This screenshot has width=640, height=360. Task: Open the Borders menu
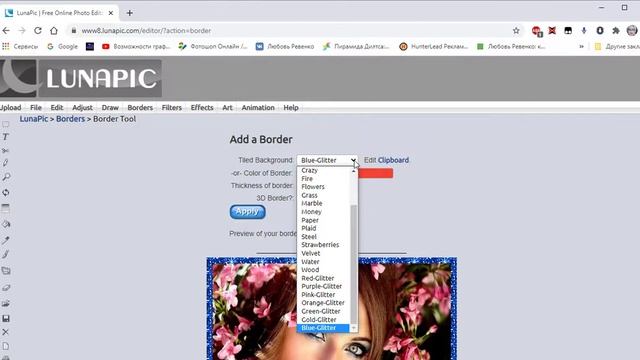pos(140,108)
